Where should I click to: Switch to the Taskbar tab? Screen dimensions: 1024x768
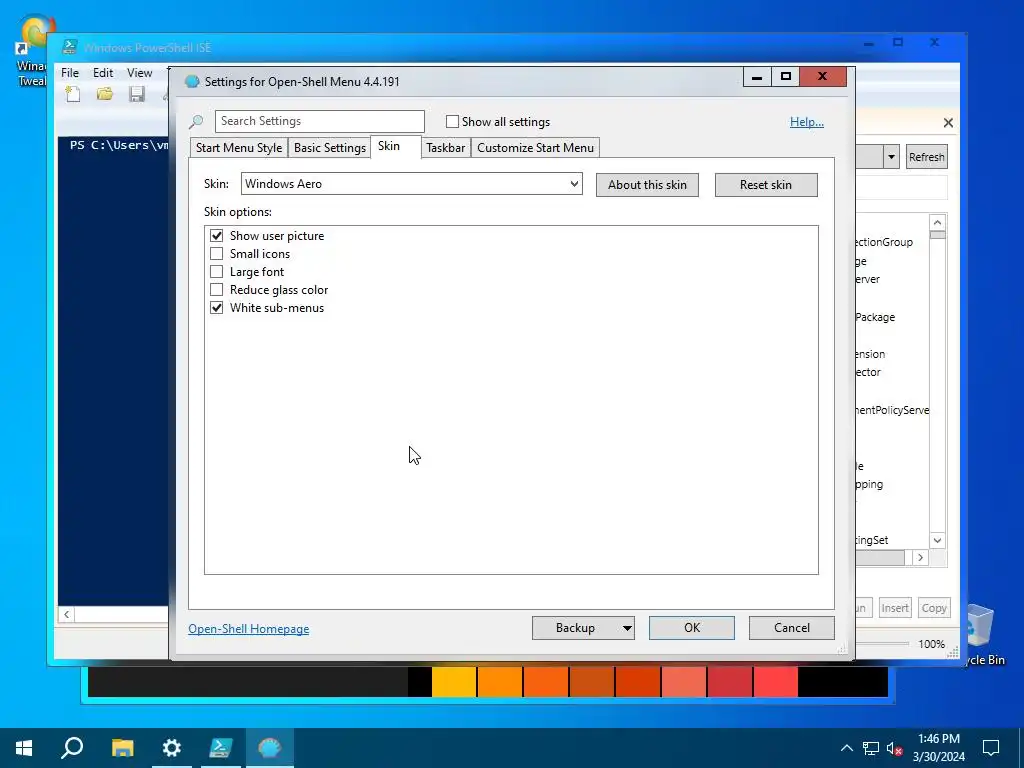pos(445,148)
